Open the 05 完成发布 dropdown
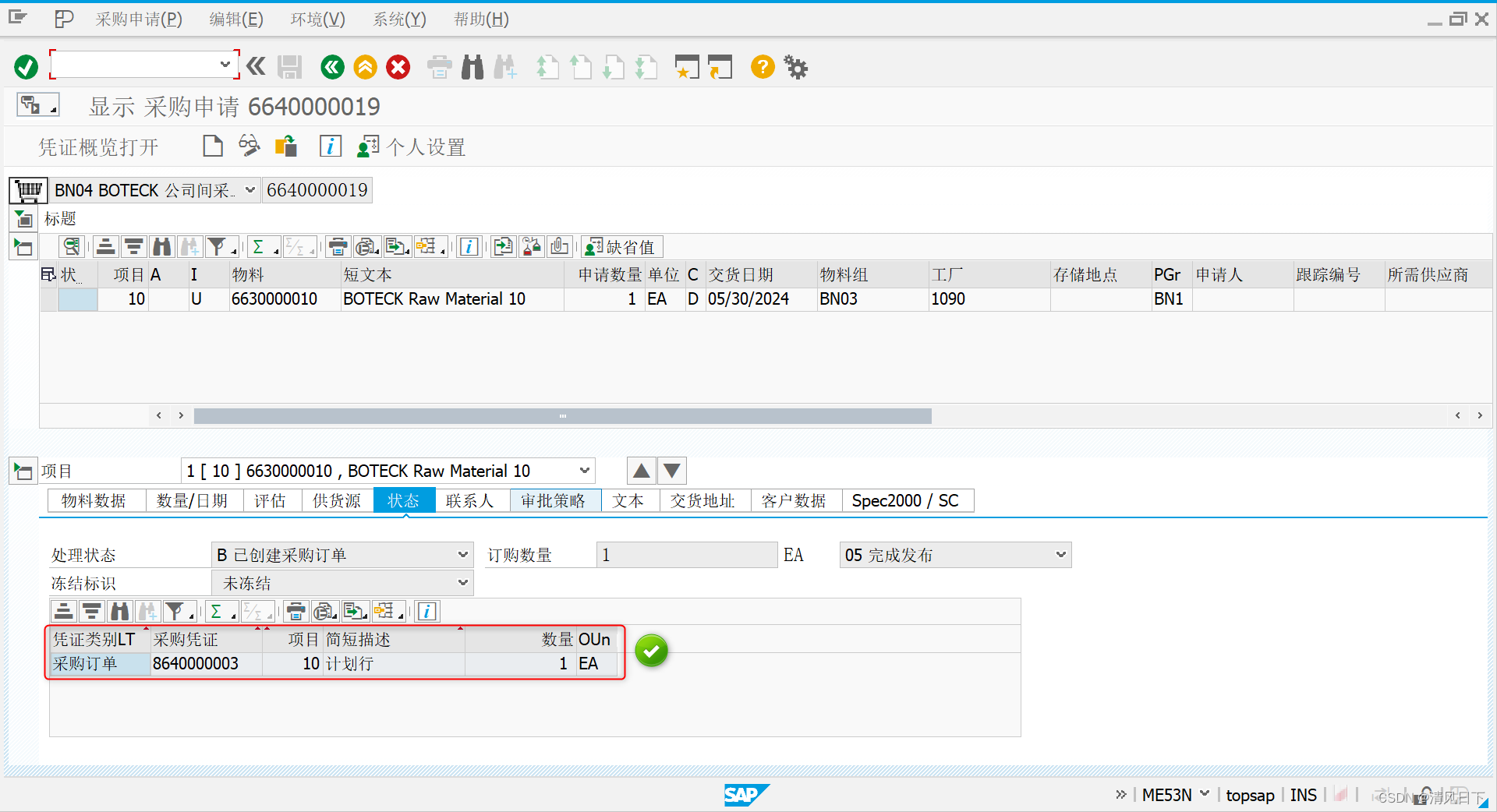The image size is (1497, 812). pos(1060,555)
